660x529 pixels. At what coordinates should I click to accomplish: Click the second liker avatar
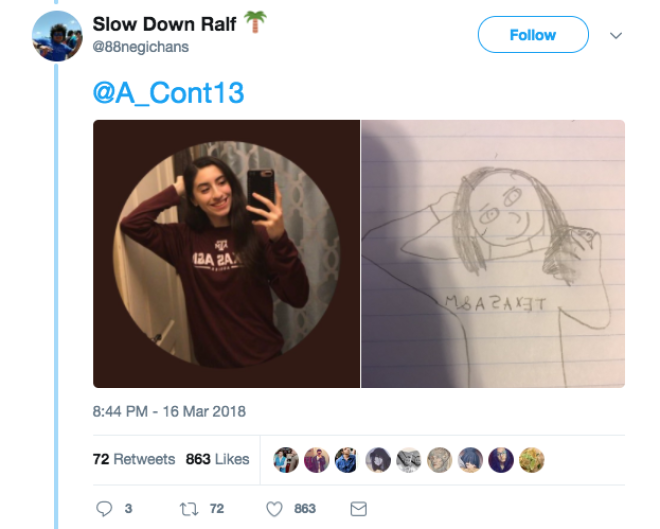click(x=317, y=460)
